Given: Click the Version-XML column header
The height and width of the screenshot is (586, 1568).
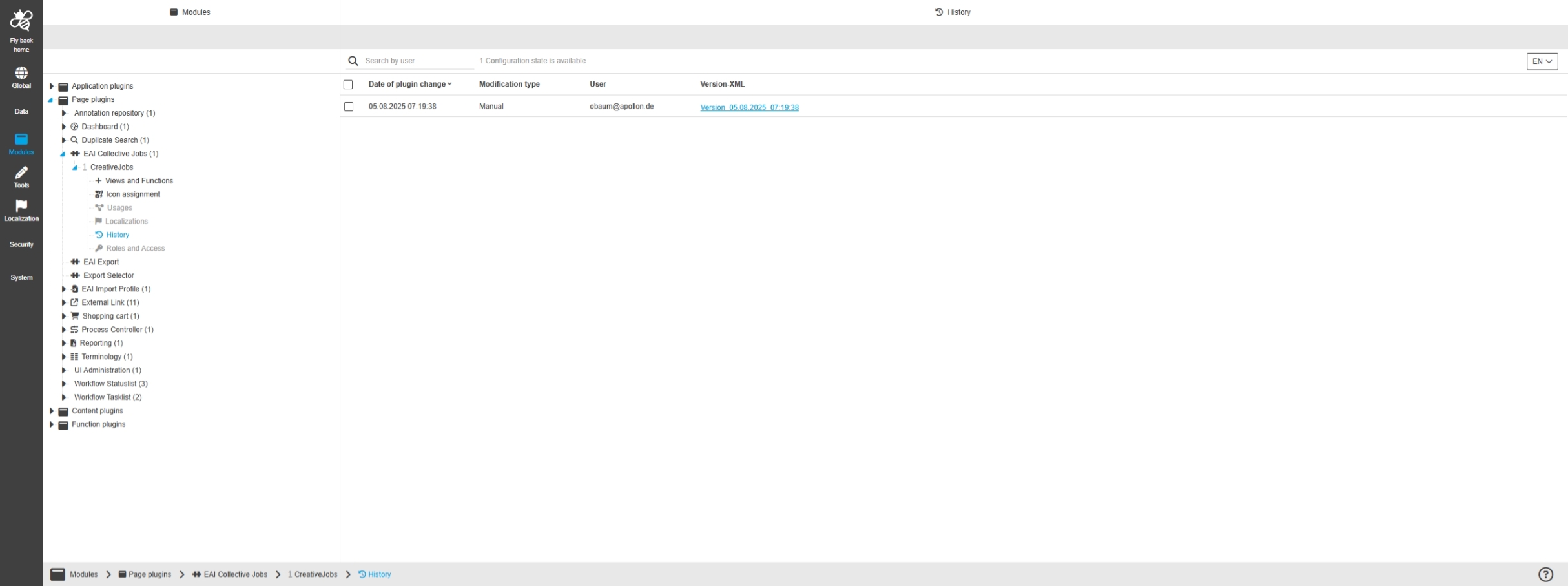Looking at the screenshot, I should tap(722, 84).
